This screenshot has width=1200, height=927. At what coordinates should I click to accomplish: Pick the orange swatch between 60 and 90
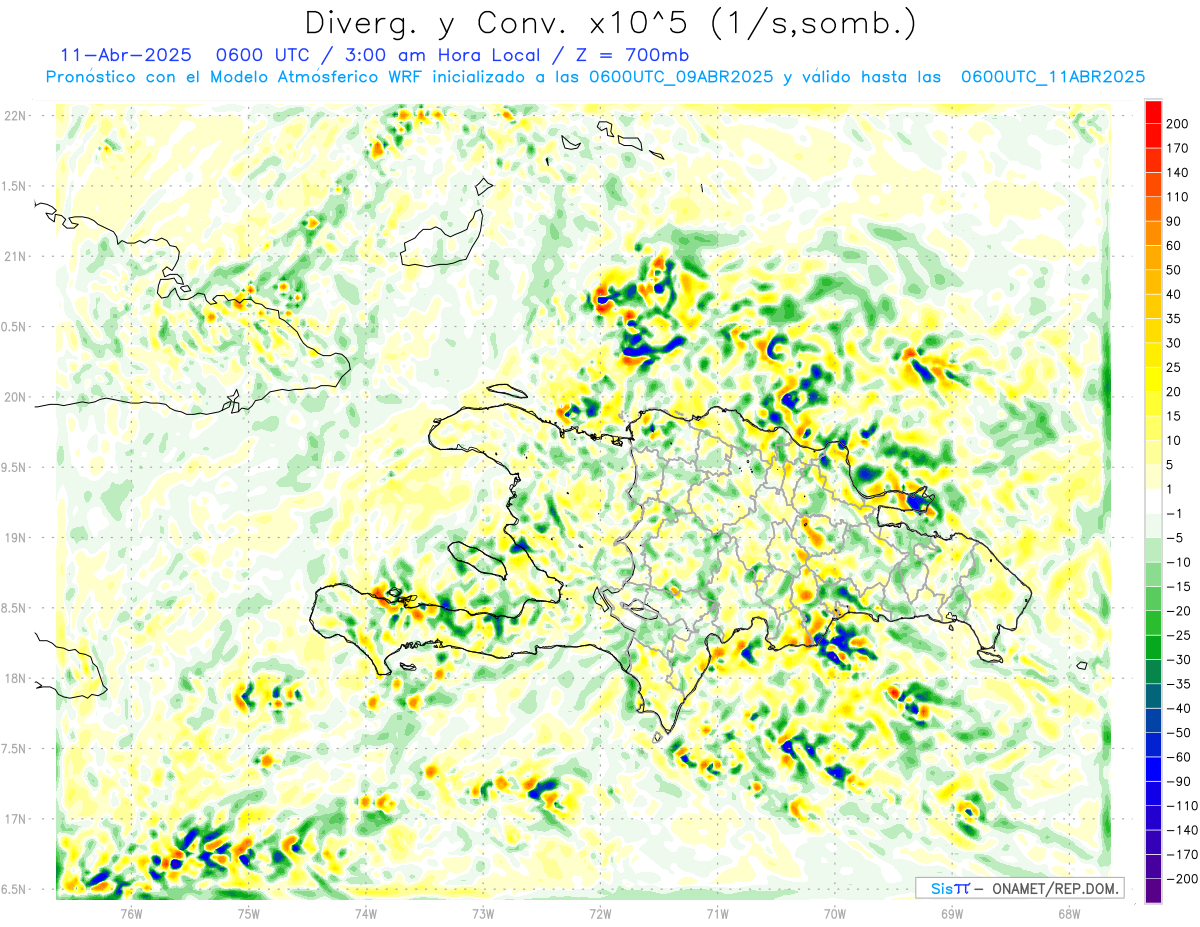click(x=1153, y=234)
